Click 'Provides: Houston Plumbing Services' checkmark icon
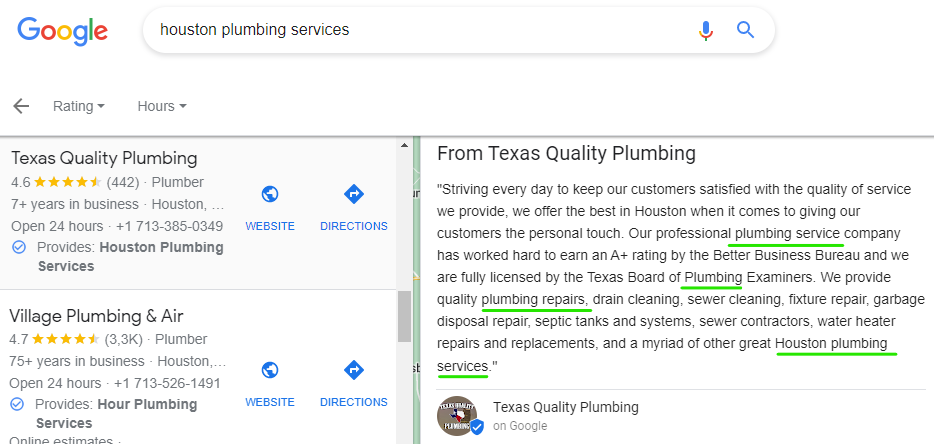 (x=19, y=247)
